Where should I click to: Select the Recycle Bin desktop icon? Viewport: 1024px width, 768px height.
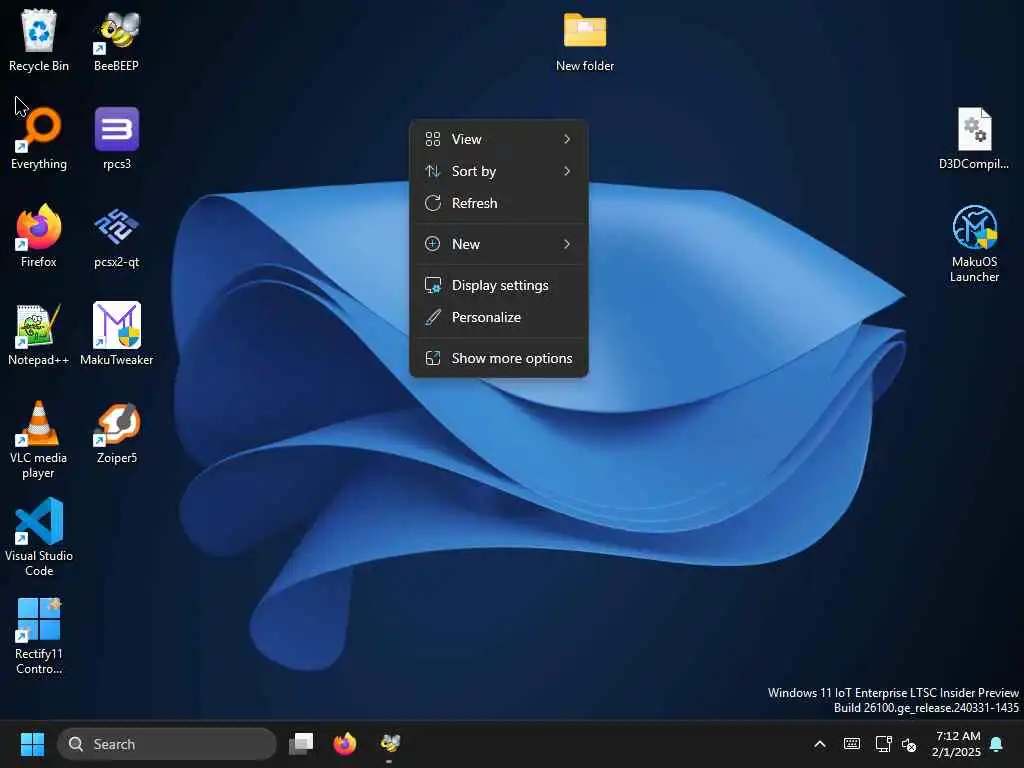pyautogui.click(x=39, y=40)
